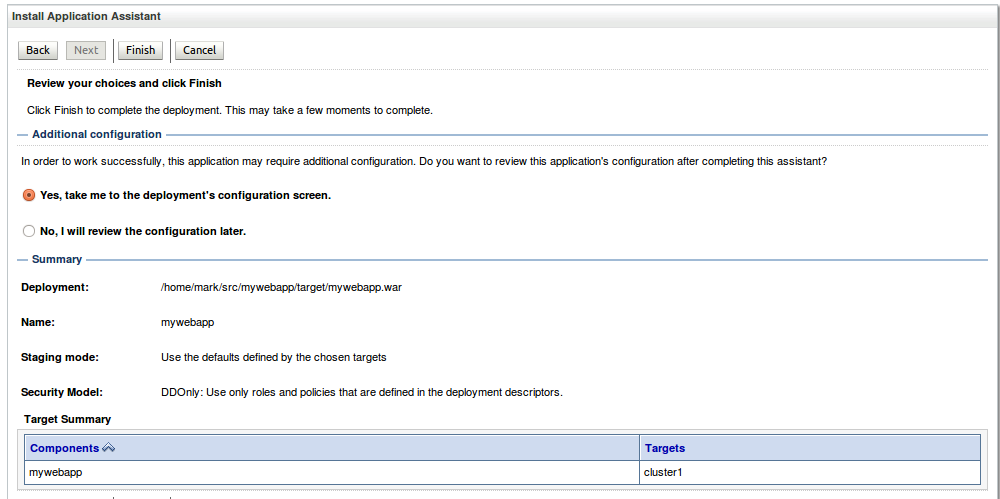
Task: Click the 'Target Summary' table caption
Action: [67, 419]
